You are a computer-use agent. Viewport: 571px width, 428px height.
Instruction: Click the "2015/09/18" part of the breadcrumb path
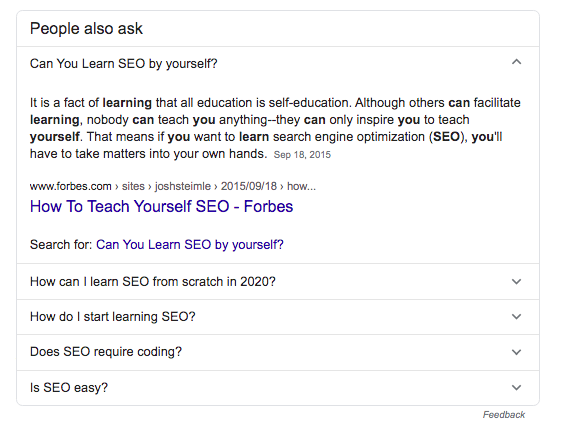249,186
